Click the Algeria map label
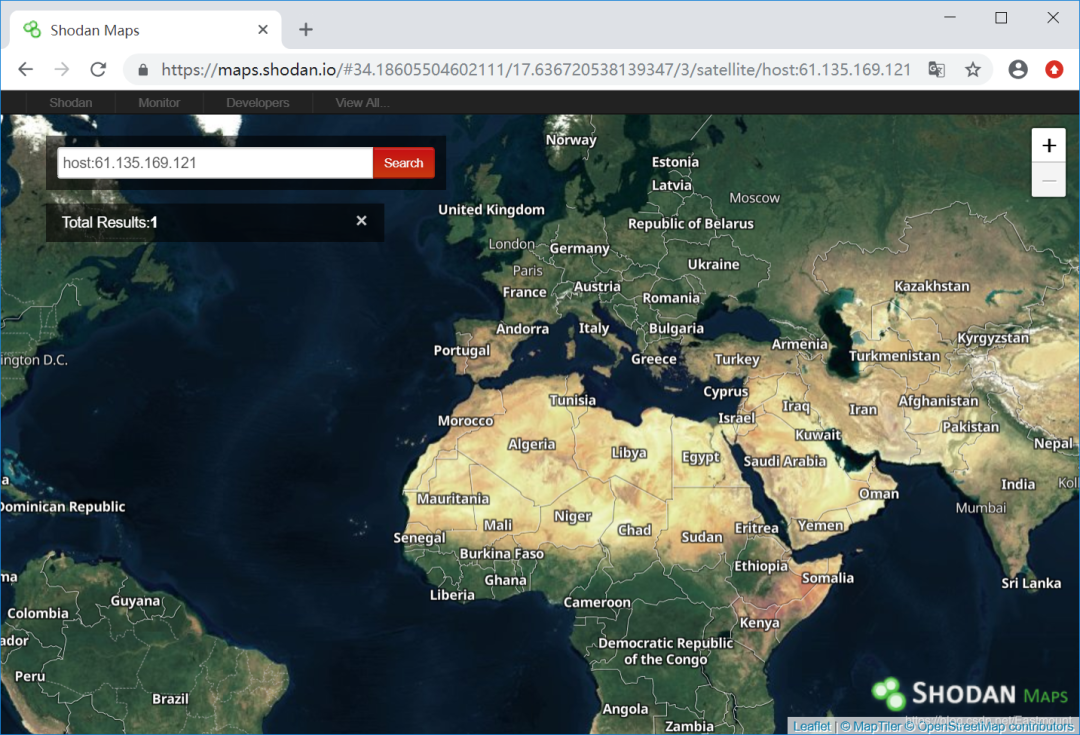This screenshot has height=735, width=1080. click(532, 444)
